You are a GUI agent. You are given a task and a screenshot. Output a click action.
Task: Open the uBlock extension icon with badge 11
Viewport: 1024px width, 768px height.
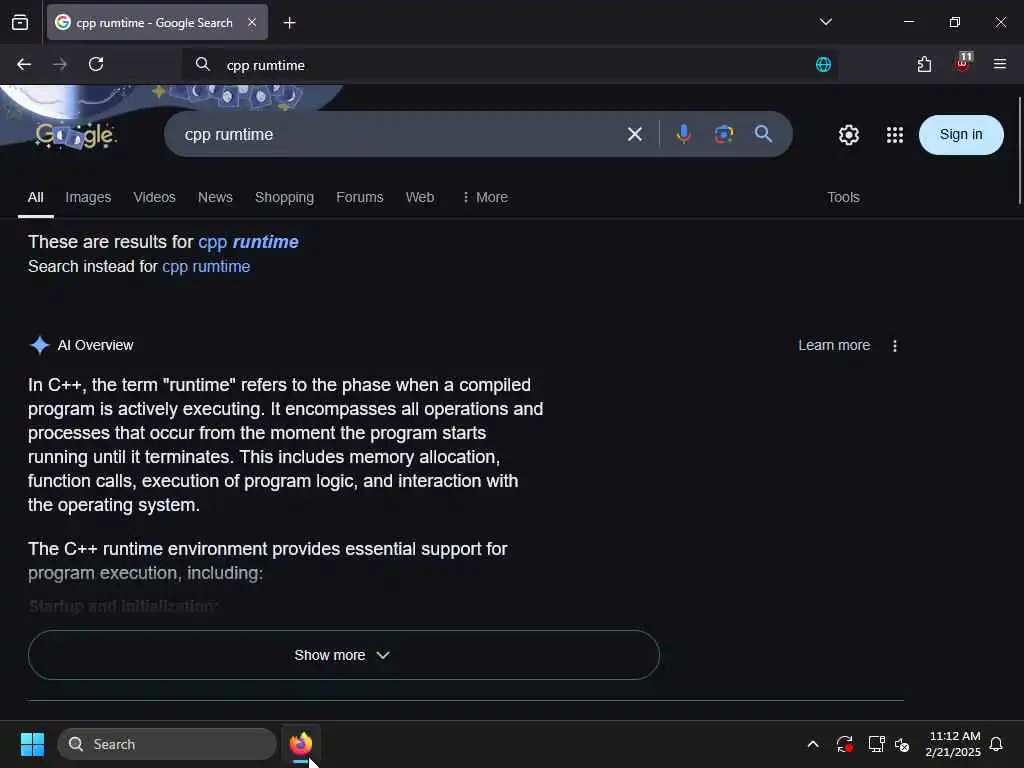(x=963, y=63)
